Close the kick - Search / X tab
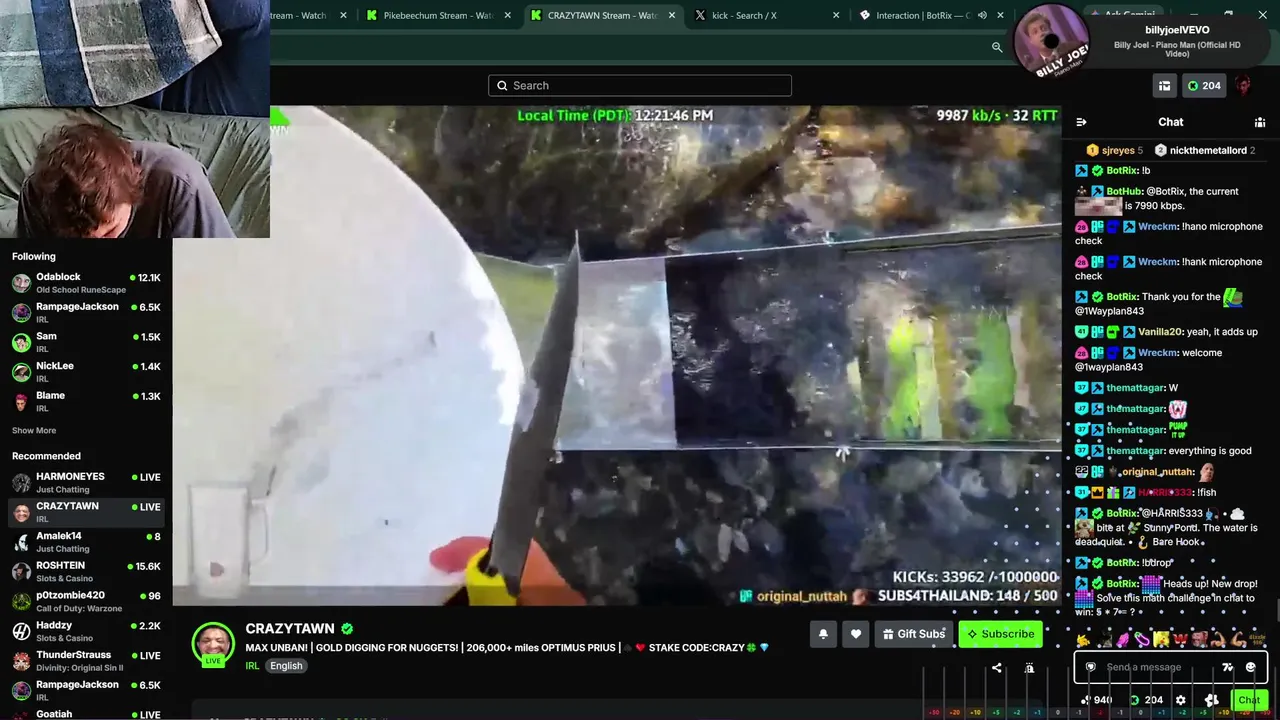The image size is (1280, 720). click(x=835, y=15)
